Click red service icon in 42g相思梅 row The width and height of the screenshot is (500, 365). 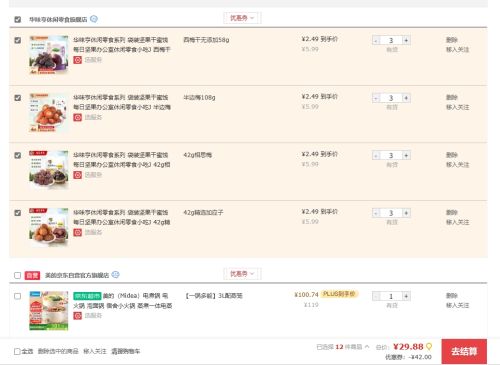tap(78, 175)
